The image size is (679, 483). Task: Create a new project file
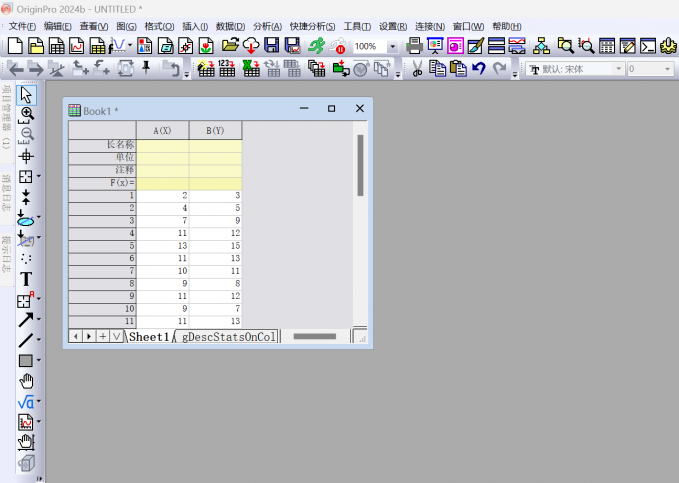tap(15, 46)
